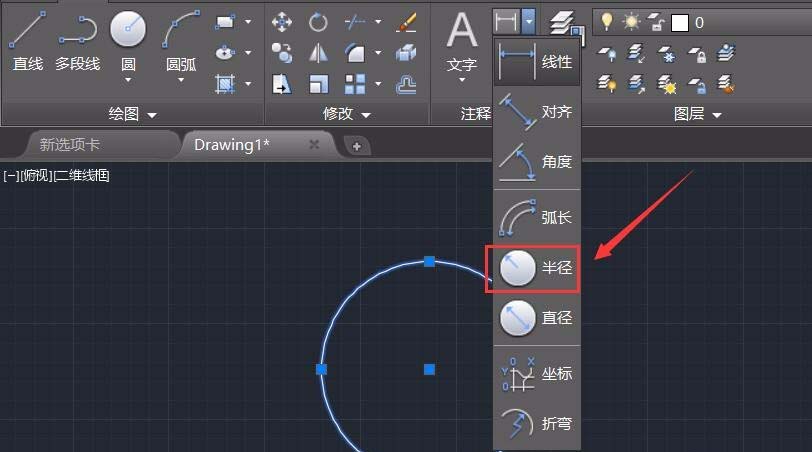This screenshot has height=452, width=812.
Task: Click the Ellipse tool icon in the draw panel
Action: (225, 52)
